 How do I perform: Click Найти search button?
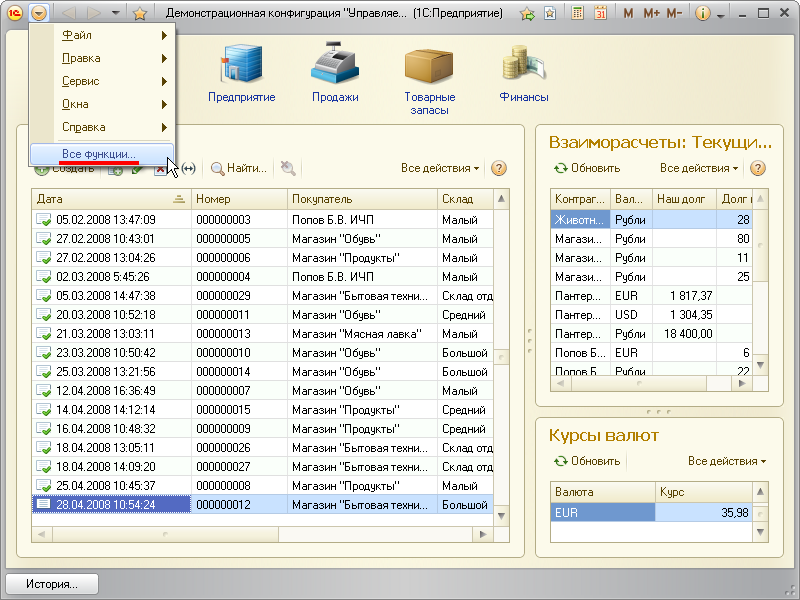click(x=238, y=168)
